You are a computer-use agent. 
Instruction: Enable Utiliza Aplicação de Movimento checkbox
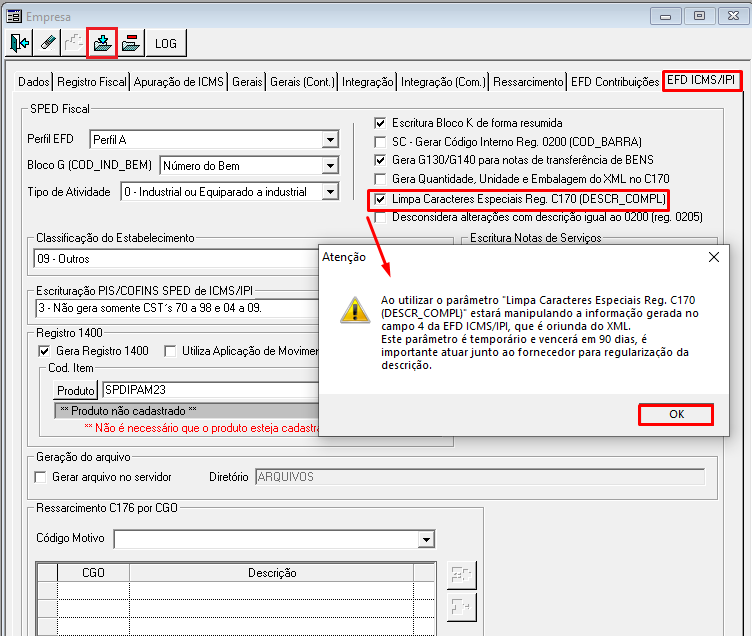(x=170, y=351)
